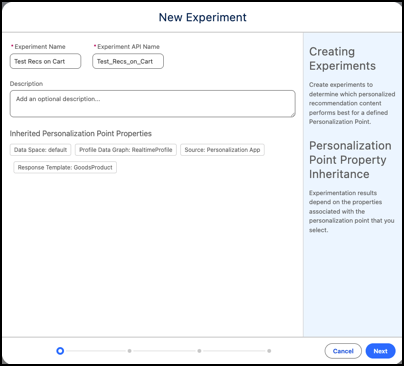The height and width of the screenshot is (366, 404).
Task: Click the 'Create experiments to determine' help paragraph
Action: pos(352,103)
